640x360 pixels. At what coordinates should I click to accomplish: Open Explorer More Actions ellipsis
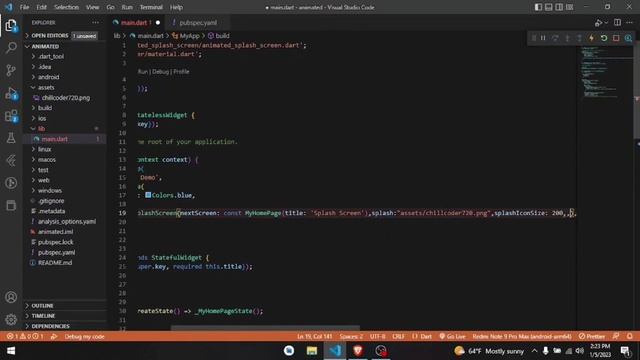pyautogui.click(x=96, y=22)
